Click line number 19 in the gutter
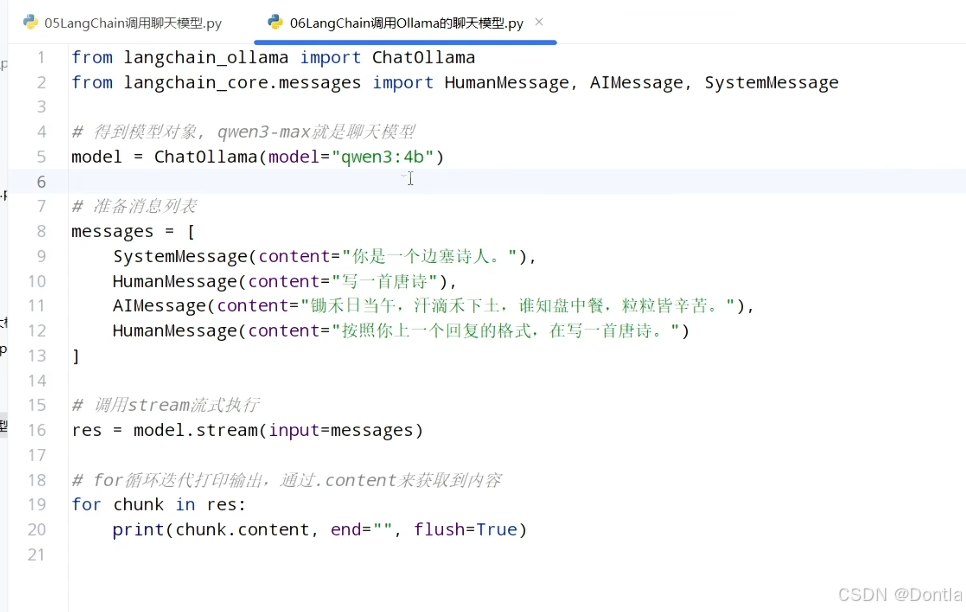This screenshot has height=612, width=966. click(37, 504)
